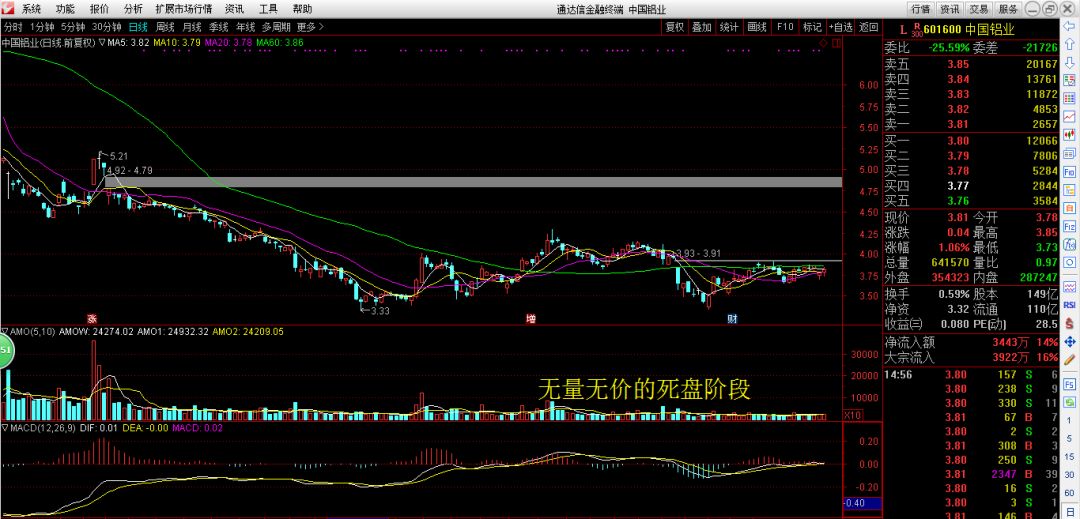1080x519 pixels.
Task: Click the 统计 statistics button
Action: coord(729,27)
